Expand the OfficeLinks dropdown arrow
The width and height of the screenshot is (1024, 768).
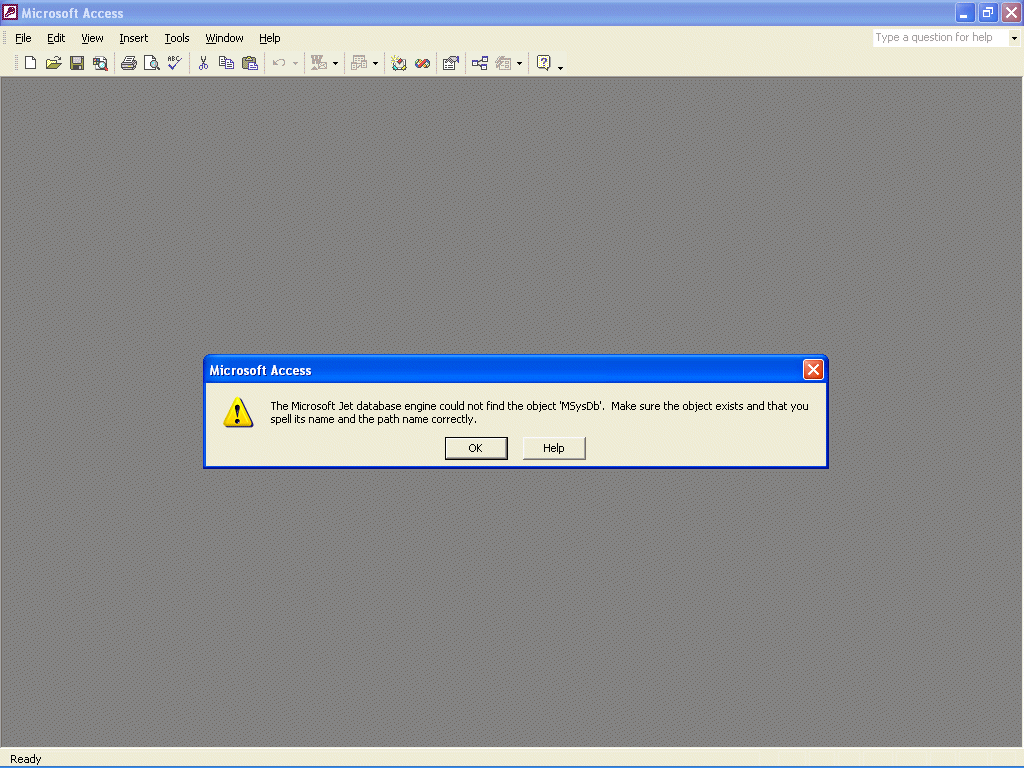tap(336, 63)
